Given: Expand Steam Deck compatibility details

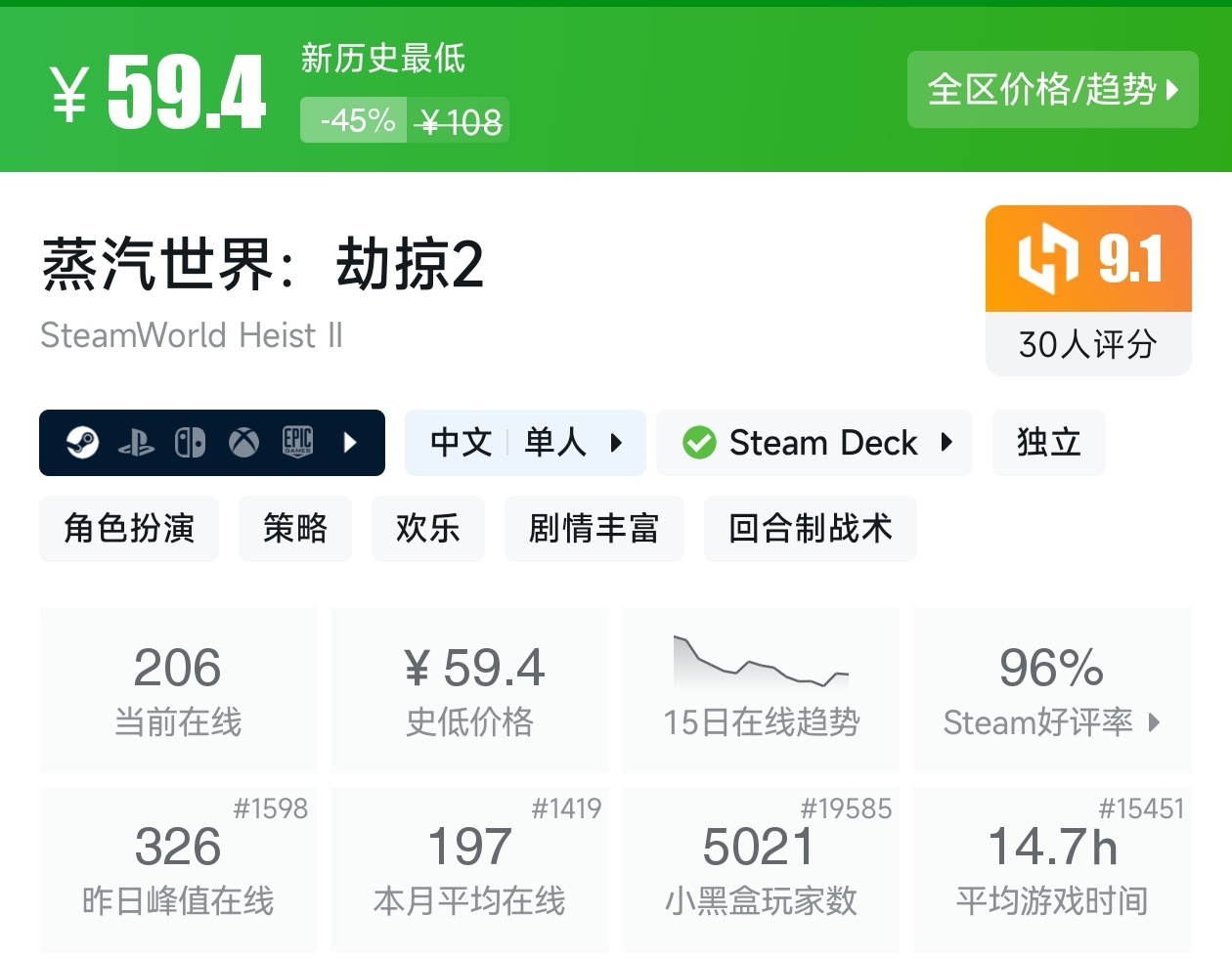Looking at the screenshot, I should pos(946,443).
